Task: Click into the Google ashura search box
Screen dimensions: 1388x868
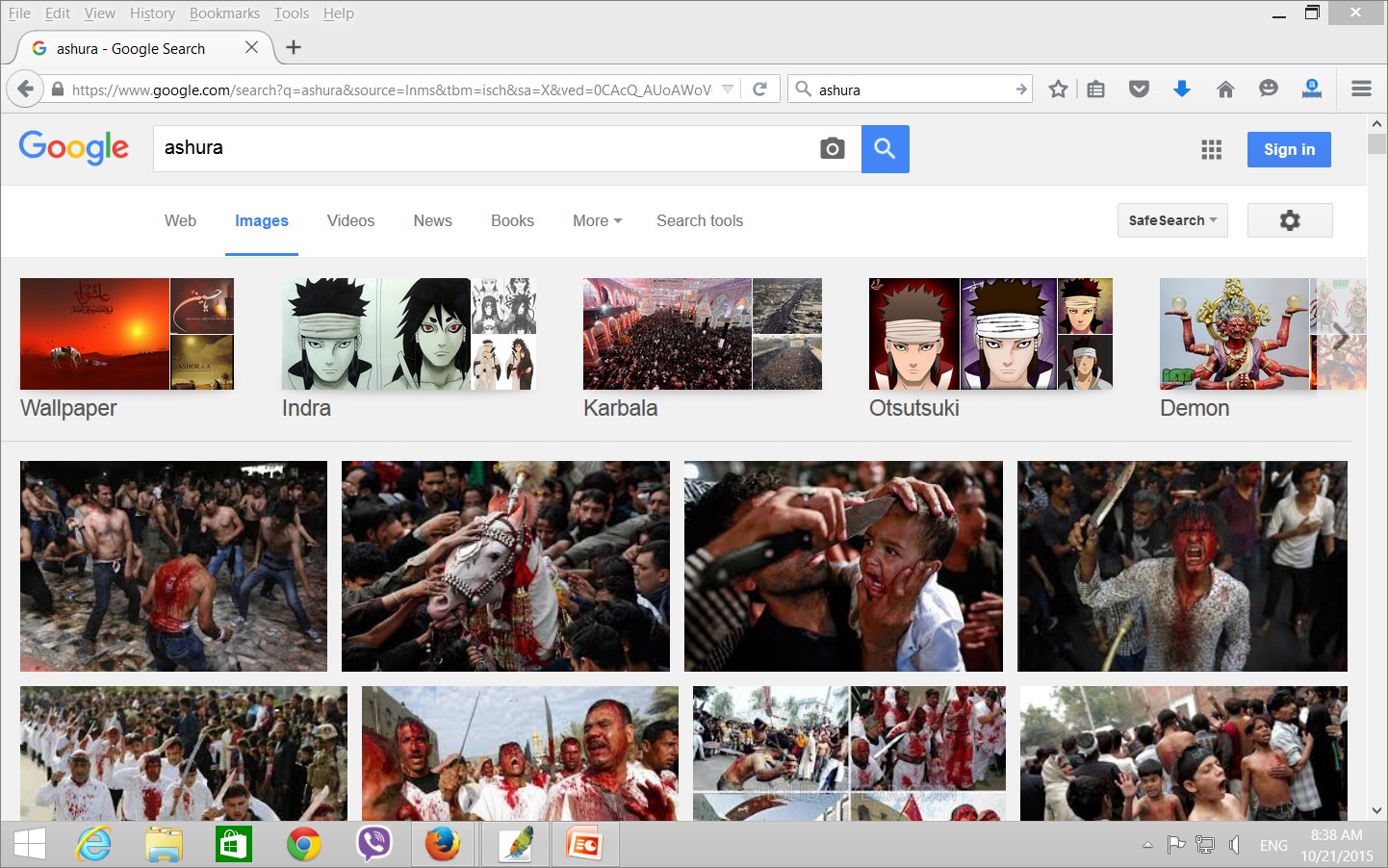Action: (481, 148)
